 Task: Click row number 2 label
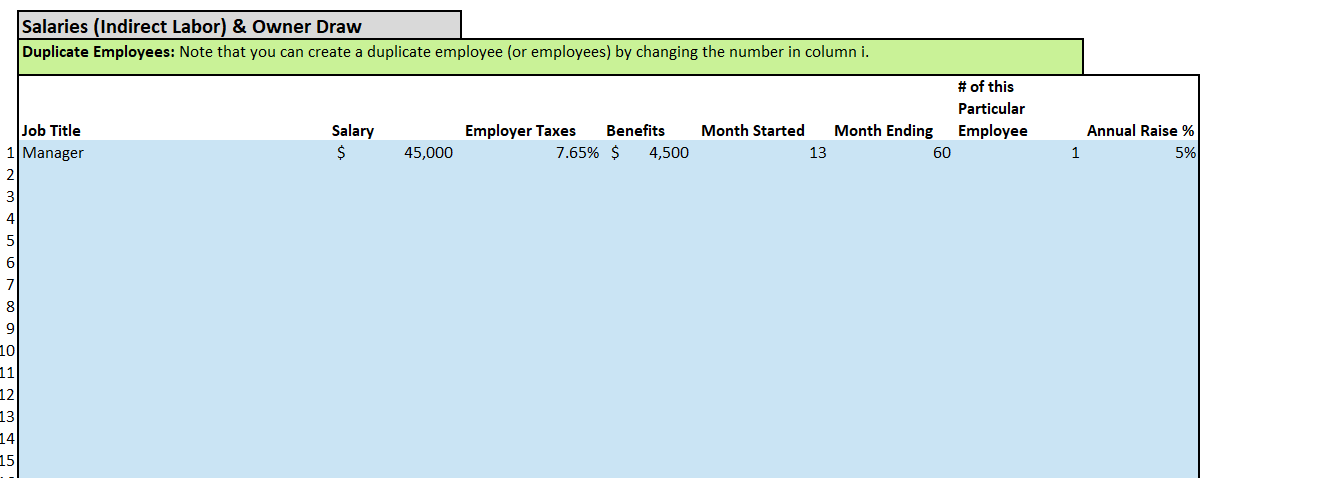(x=10, y=175)
